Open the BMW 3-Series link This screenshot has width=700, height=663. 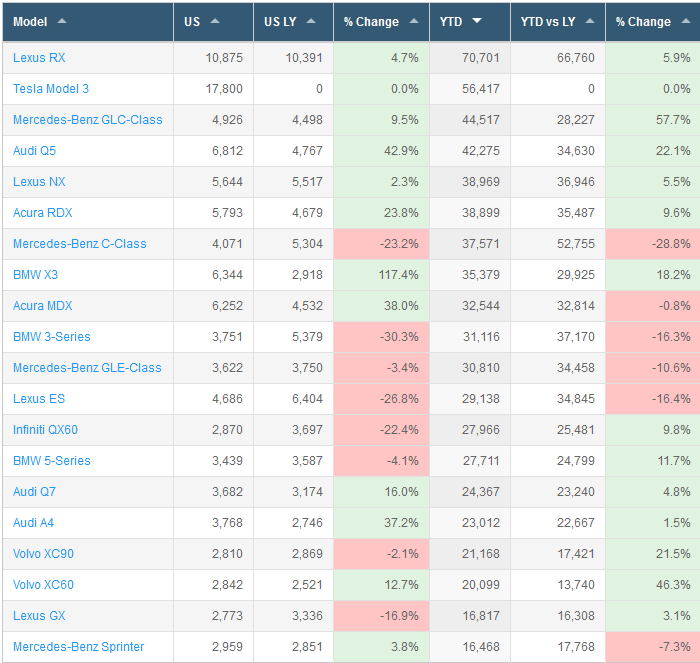(x=51, y=337)
